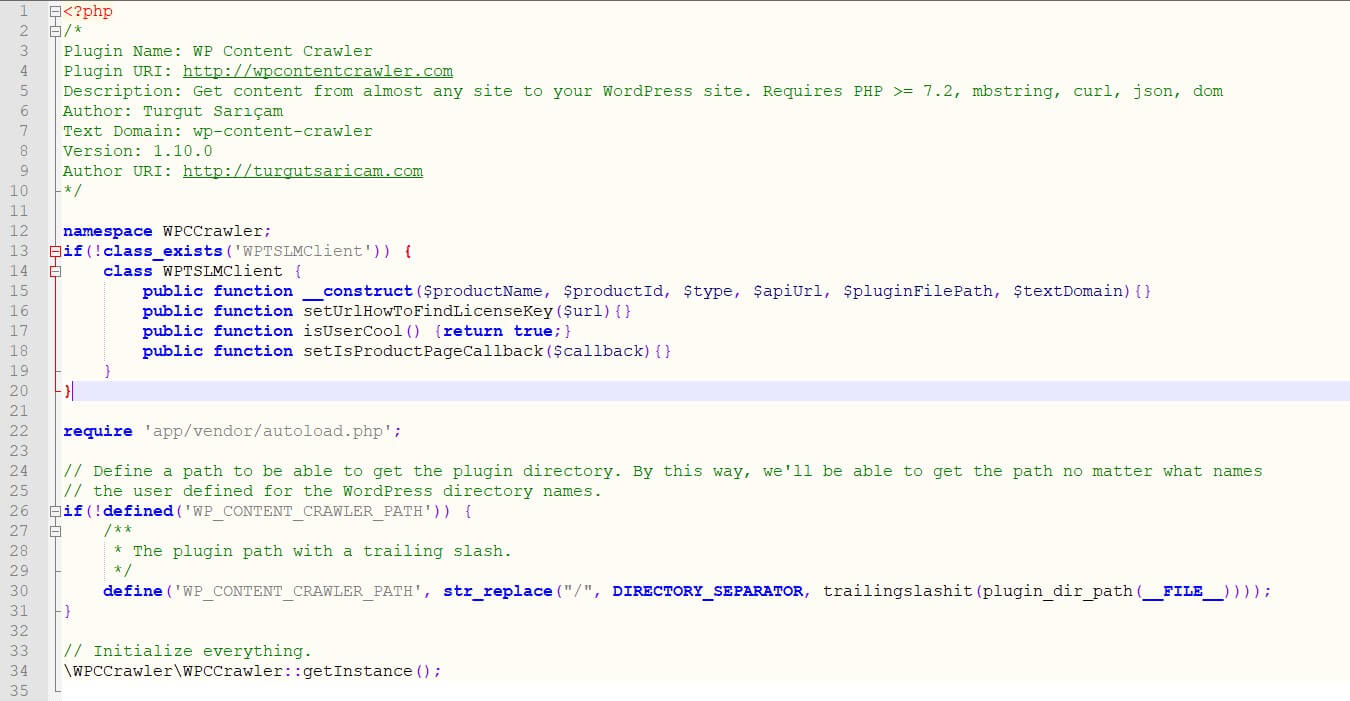Click the 'str_replace' function call
The height and width of the screenshot is (701, 1350).
(x=498, y=591)
